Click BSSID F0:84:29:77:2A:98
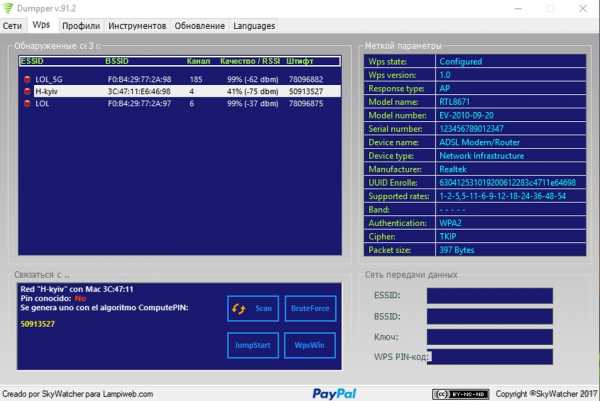This screenshot has width=600, height=401. click(x=139, y=79)
